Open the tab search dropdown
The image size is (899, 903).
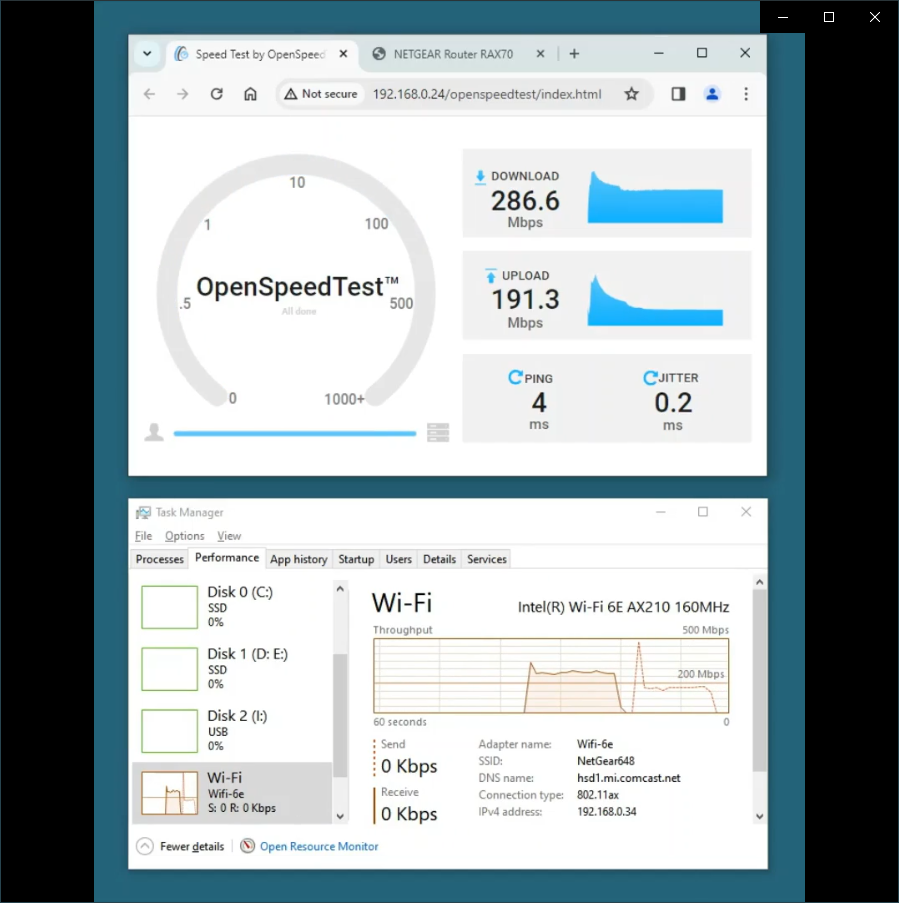coord(147,54)
